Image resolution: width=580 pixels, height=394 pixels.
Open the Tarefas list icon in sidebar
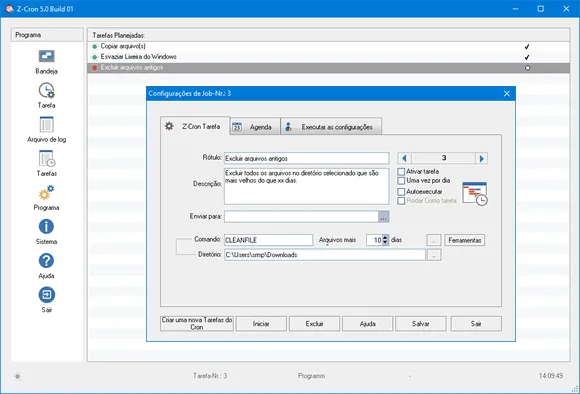point(46,158)
